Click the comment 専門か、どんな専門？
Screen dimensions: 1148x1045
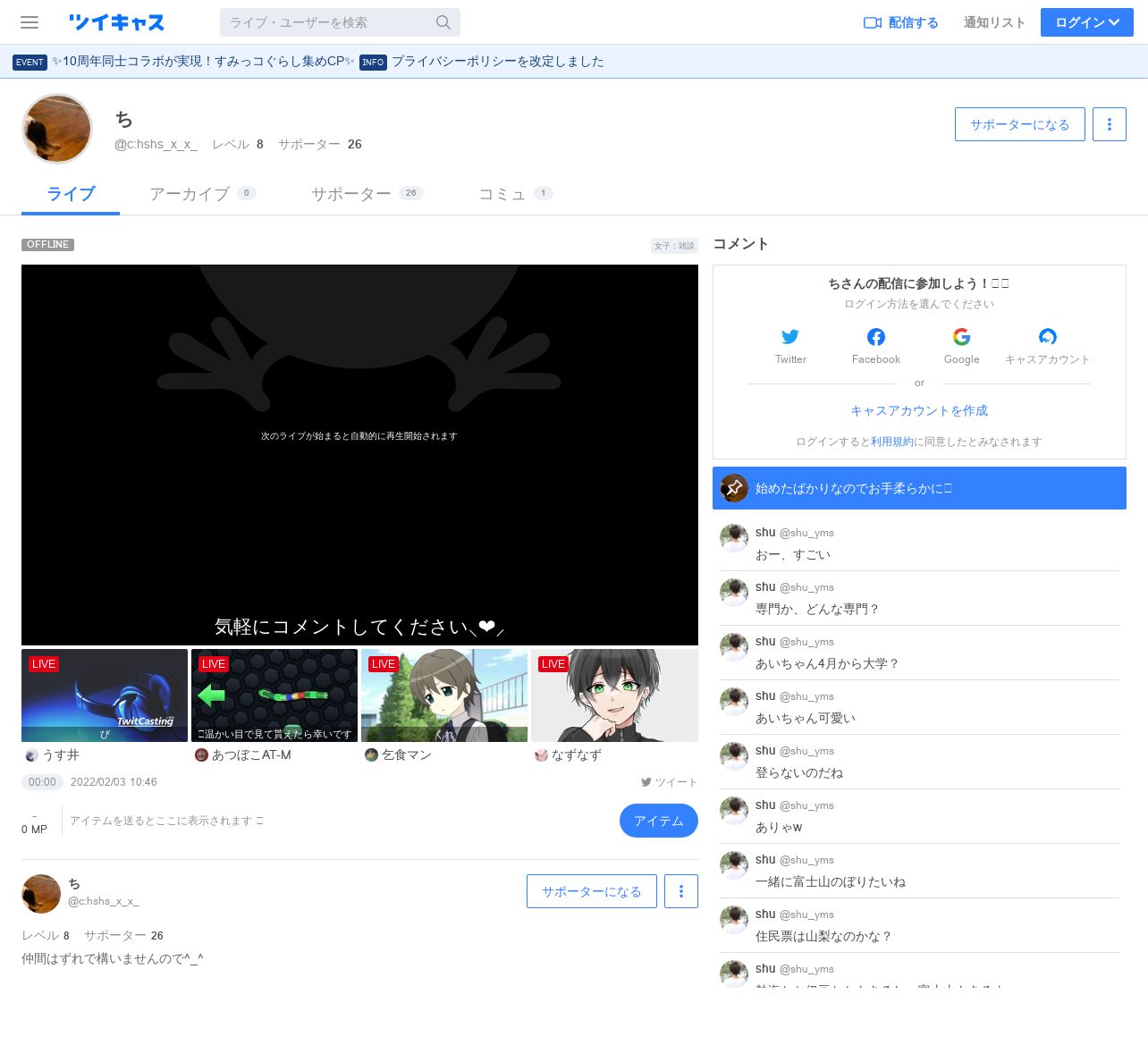point(817,609)
